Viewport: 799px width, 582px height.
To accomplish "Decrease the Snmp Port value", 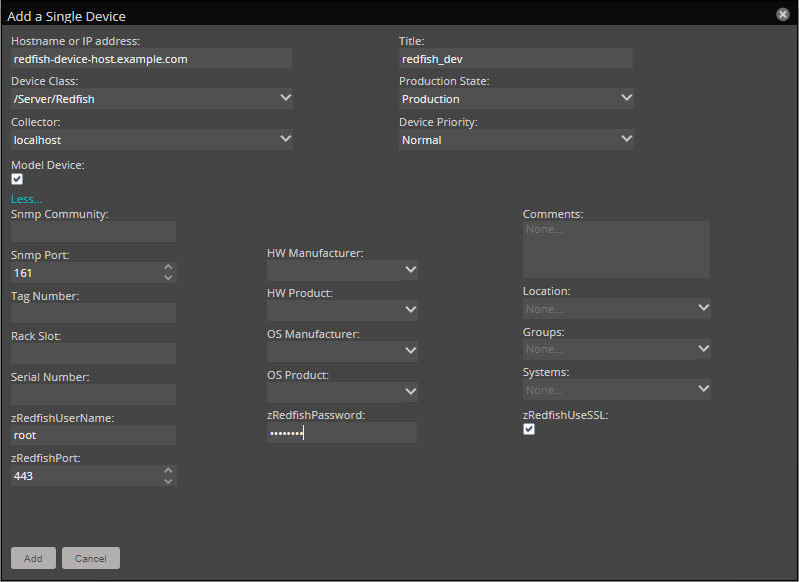I will point(168,278).
